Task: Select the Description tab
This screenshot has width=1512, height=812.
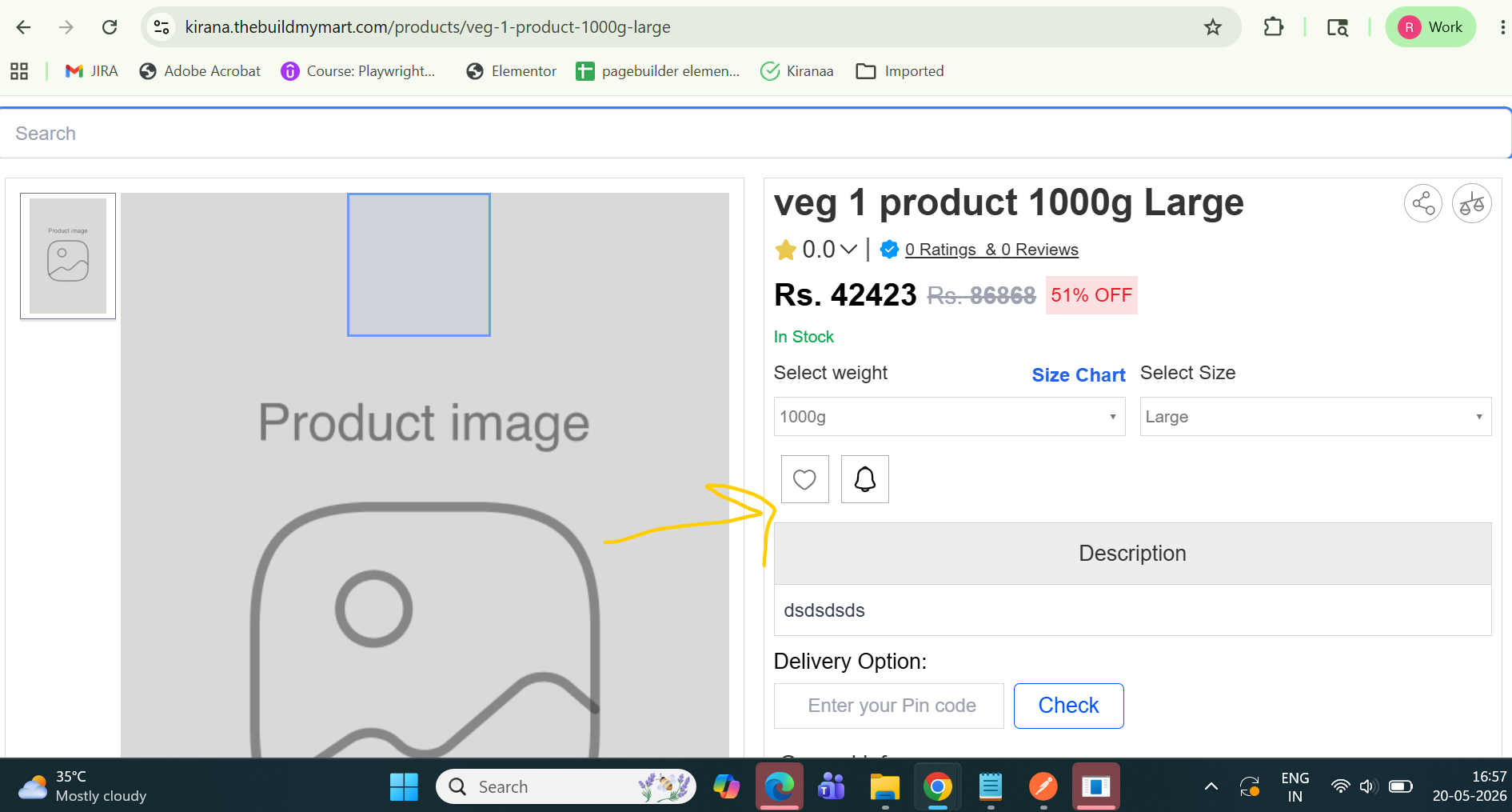Action: 1132,554
